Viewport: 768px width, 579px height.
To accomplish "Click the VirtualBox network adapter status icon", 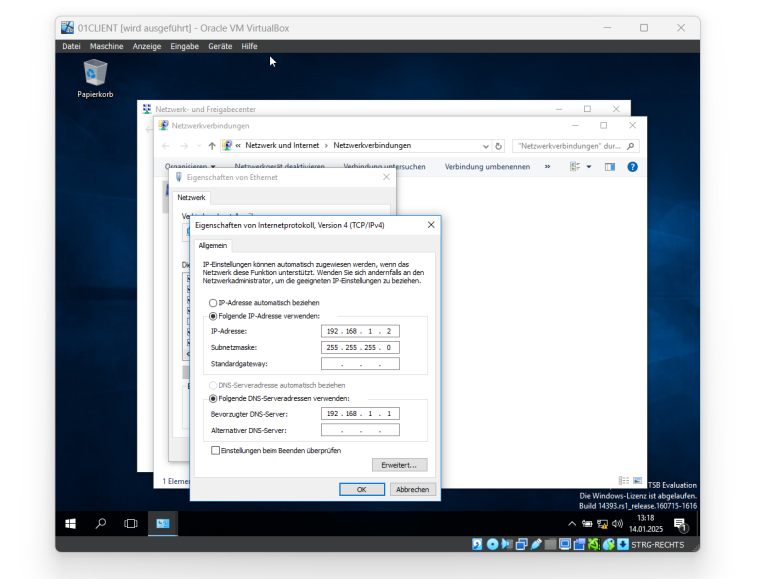I will coord(521,544).
